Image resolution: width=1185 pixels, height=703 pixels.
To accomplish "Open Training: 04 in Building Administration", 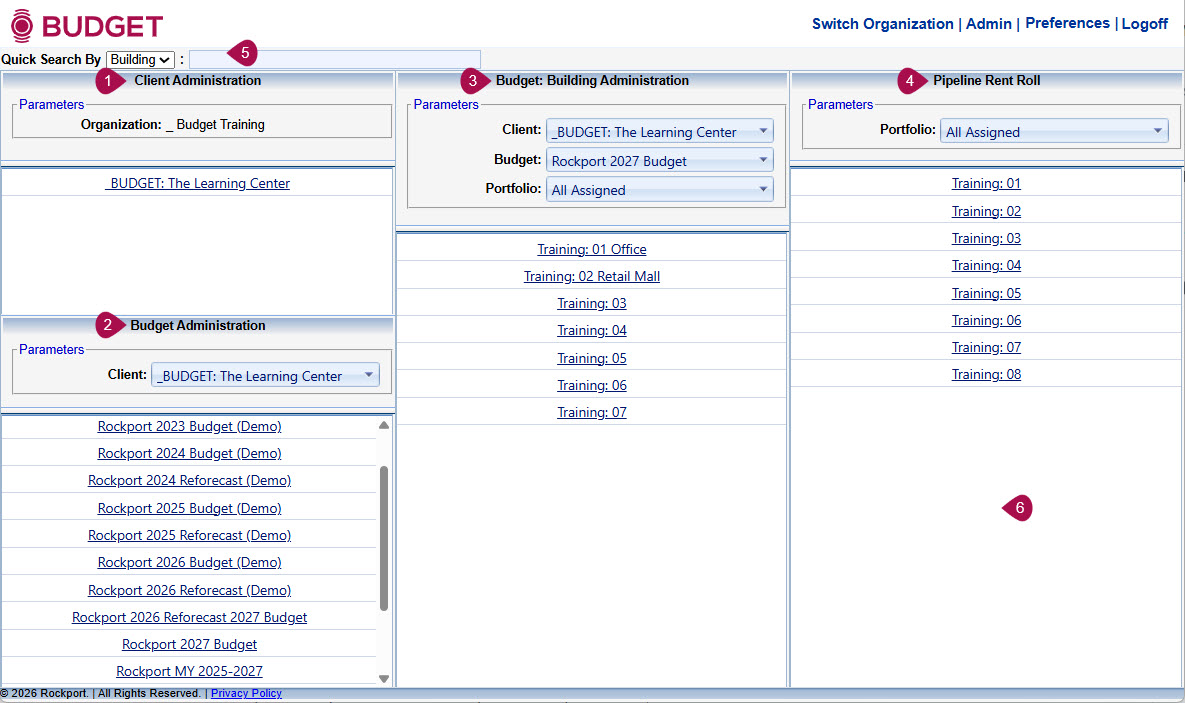I will (x=592, y=330).
